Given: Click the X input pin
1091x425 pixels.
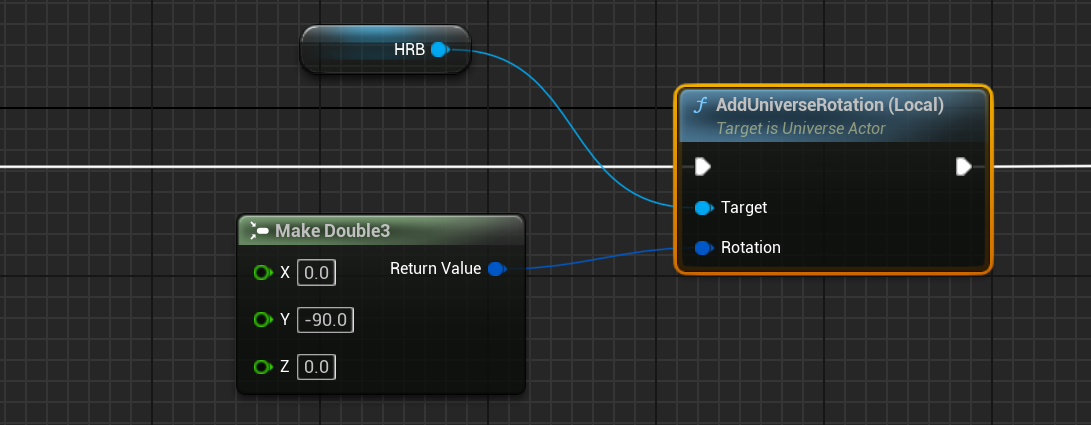Looking at the screenshot, I should pos(263,272).
